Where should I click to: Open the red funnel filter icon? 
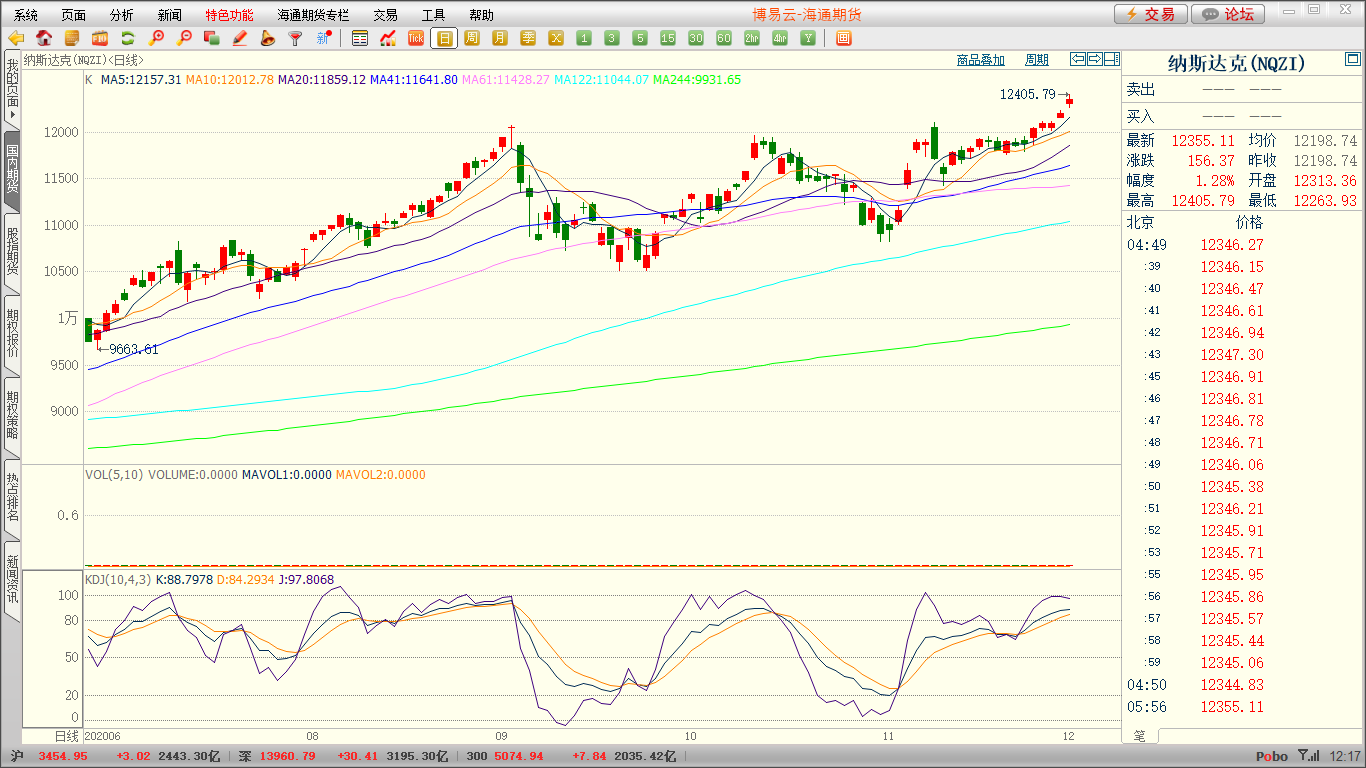pyautogui.click(x=296, y=38)
